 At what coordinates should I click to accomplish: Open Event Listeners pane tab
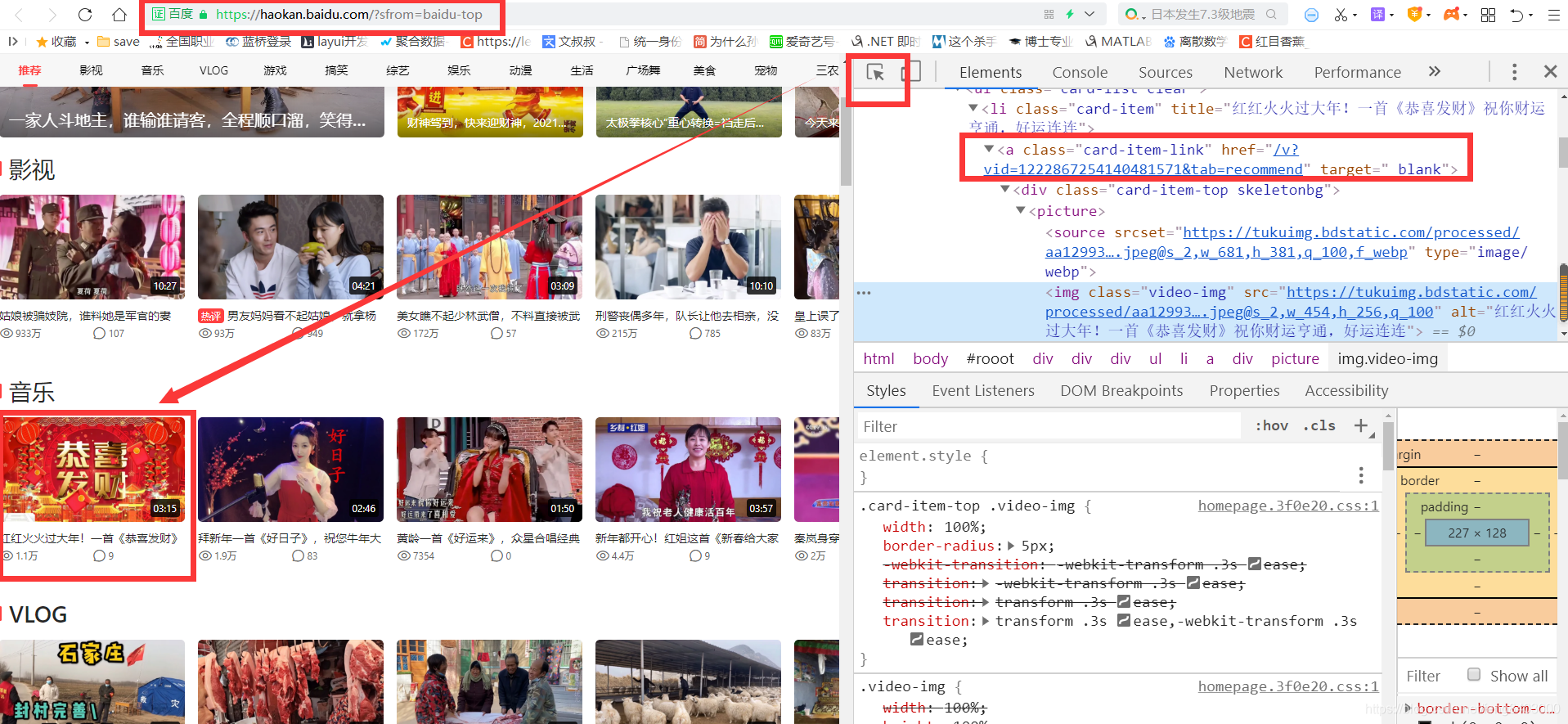tap(983, 390)
